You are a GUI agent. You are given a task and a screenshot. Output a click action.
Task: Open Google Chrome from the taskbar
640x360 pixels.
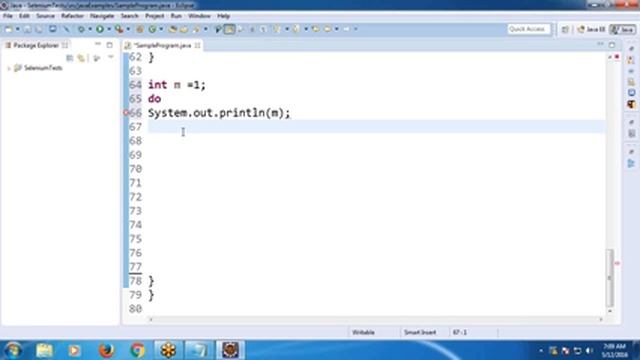point(138,350)
